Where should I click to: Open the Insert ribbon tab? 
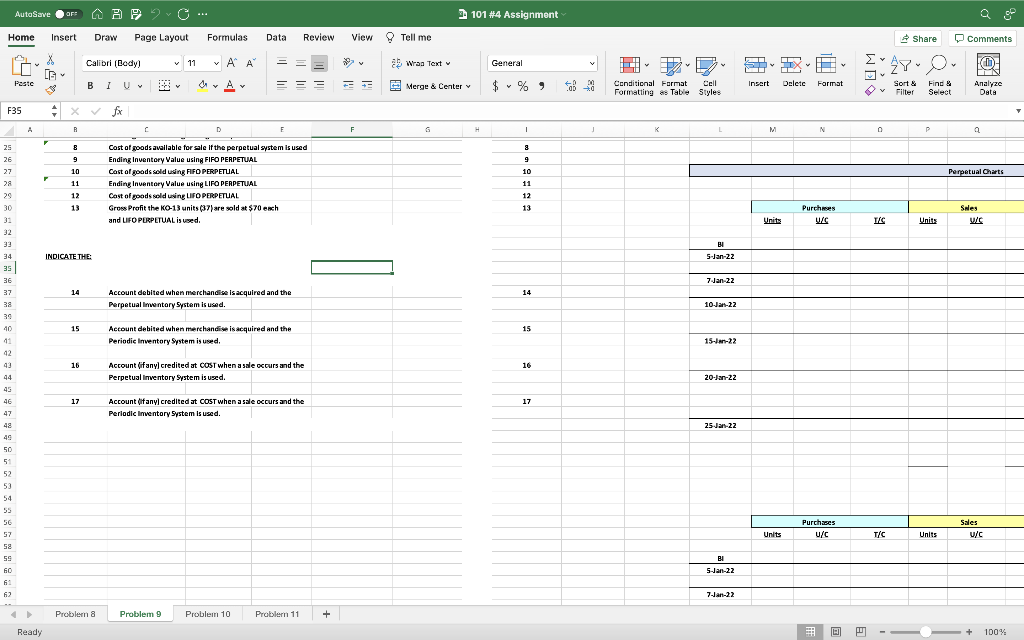[63, 37]
